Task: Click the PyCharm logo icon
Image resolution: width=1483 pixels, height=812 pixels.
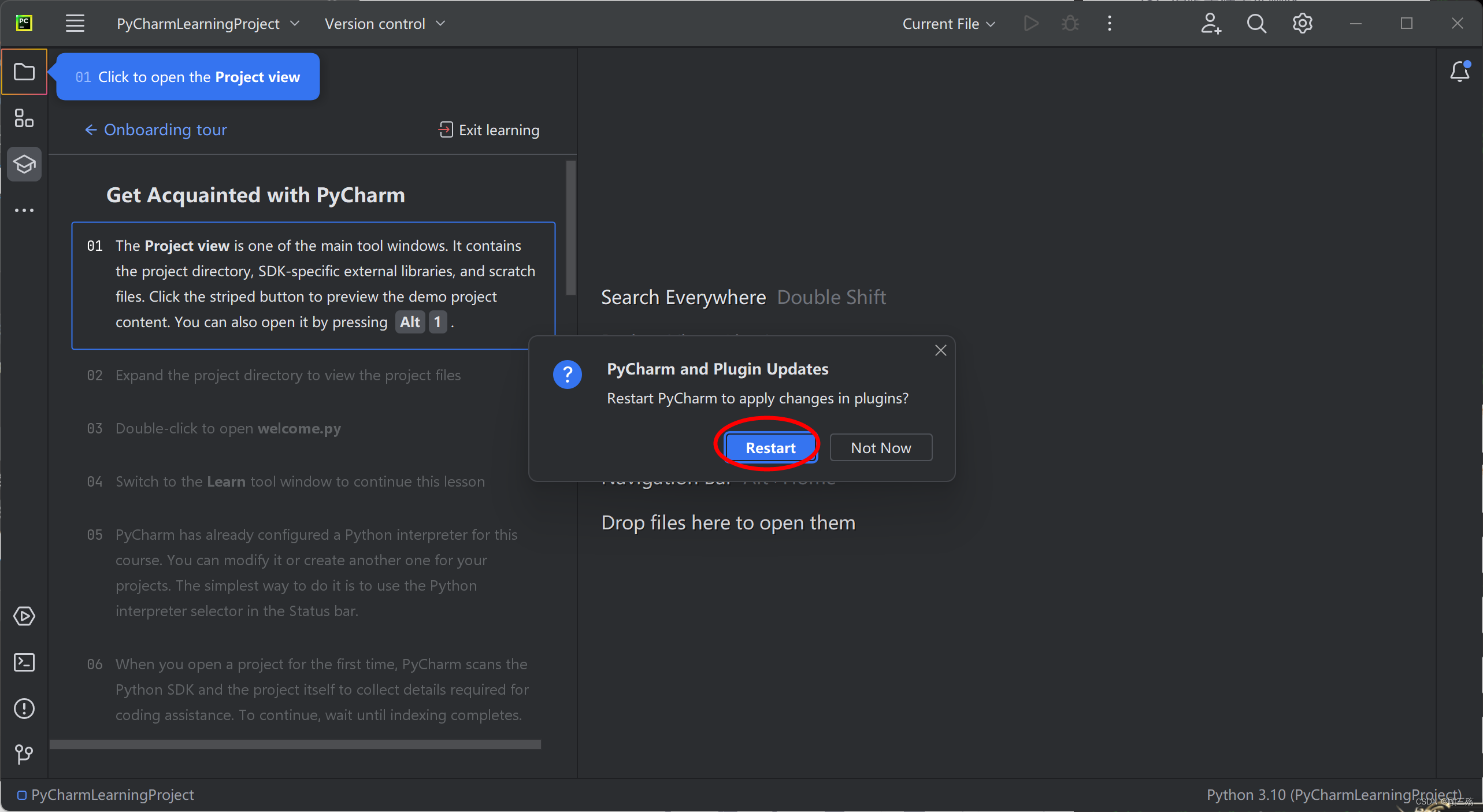Action: (24, 23)
